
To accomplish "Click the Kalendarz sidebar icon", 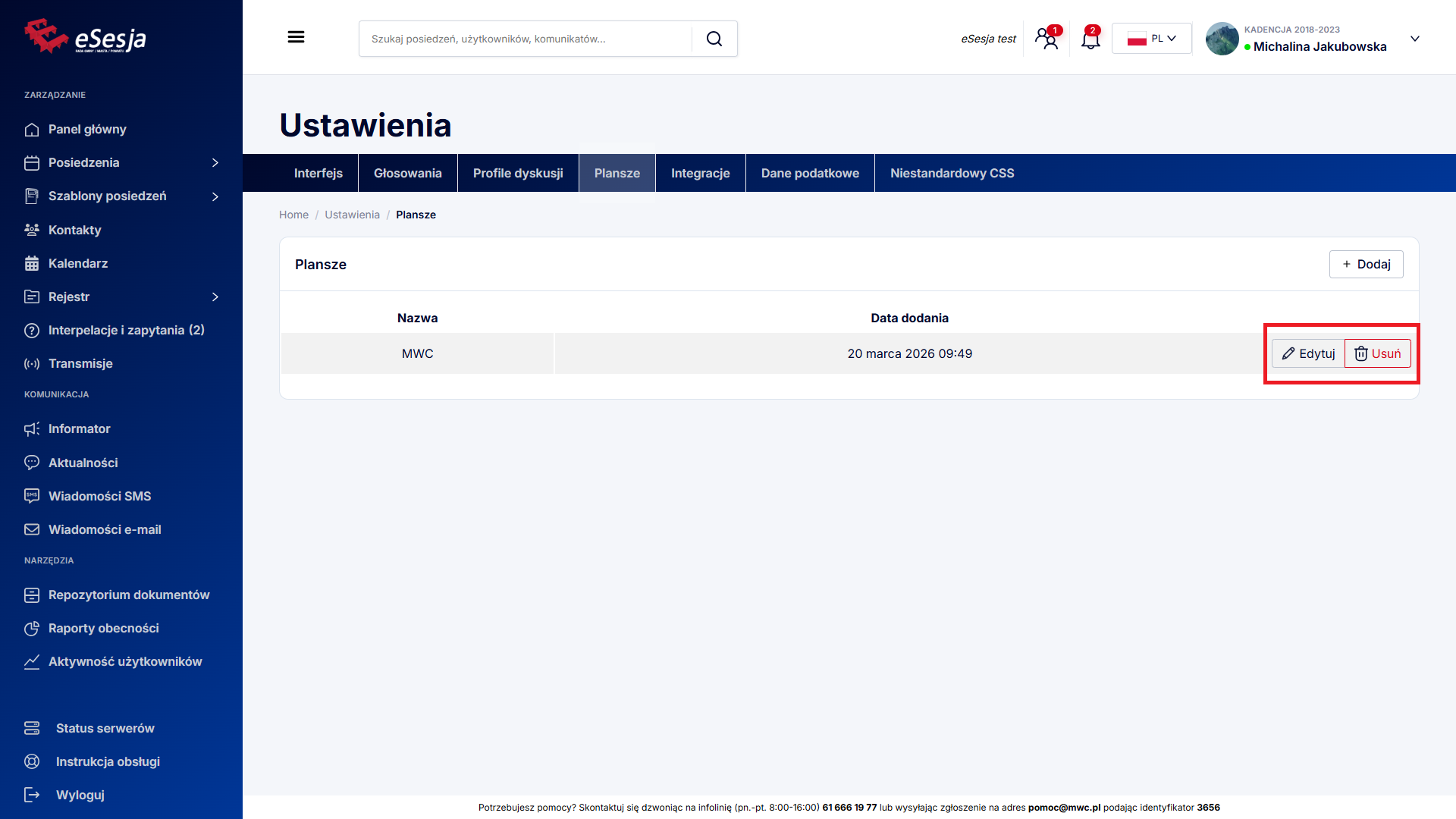I will [32, 263].
